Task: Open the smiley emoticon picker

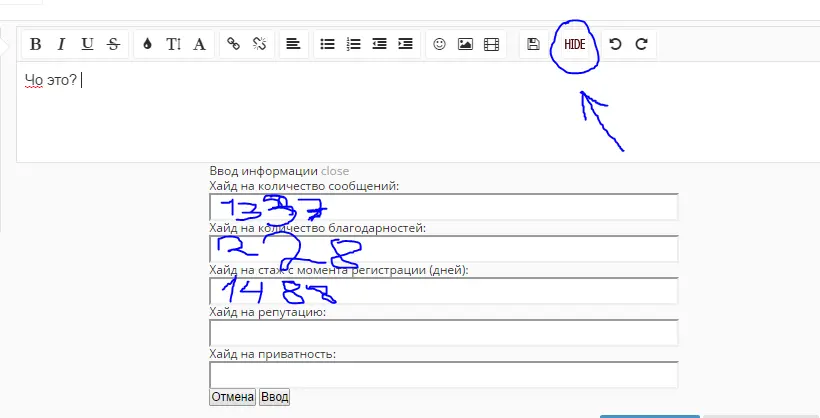Action: (439, 44)
